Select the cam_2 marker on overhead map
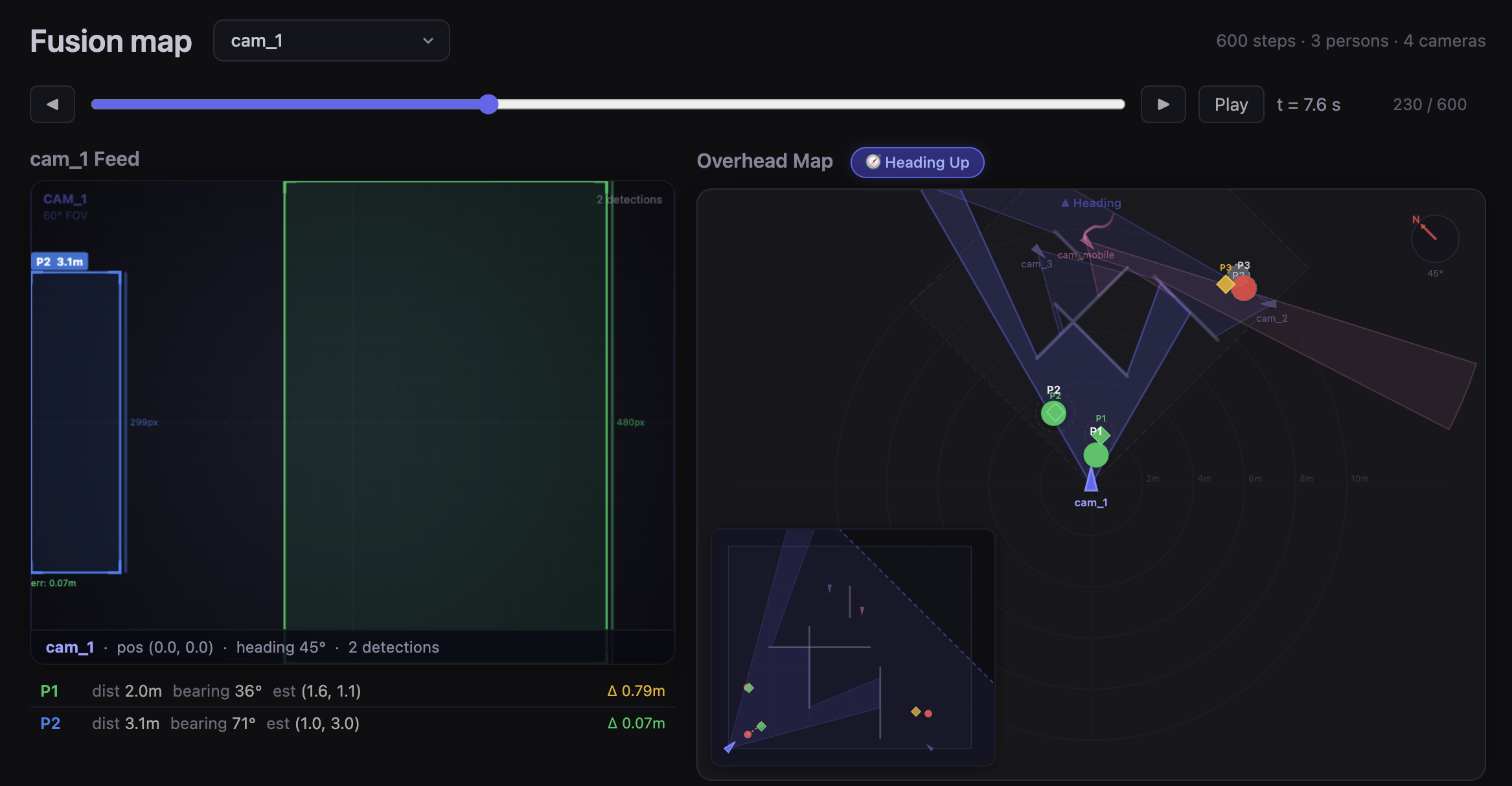Viewport: 1512px width, 786px height. pyautogui.click(x=1268, y=304)
